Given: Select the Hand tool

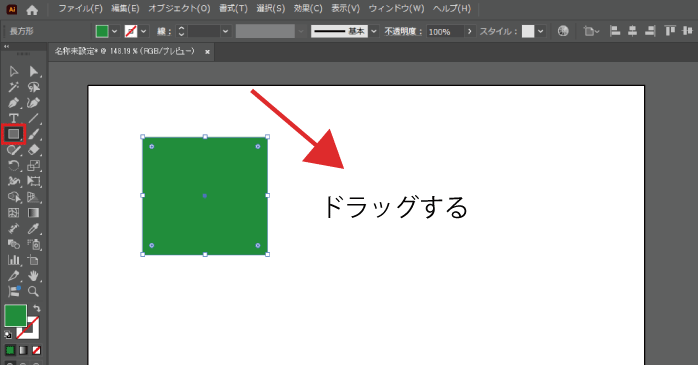Looking at the screenshot, I should click(33, 276).
